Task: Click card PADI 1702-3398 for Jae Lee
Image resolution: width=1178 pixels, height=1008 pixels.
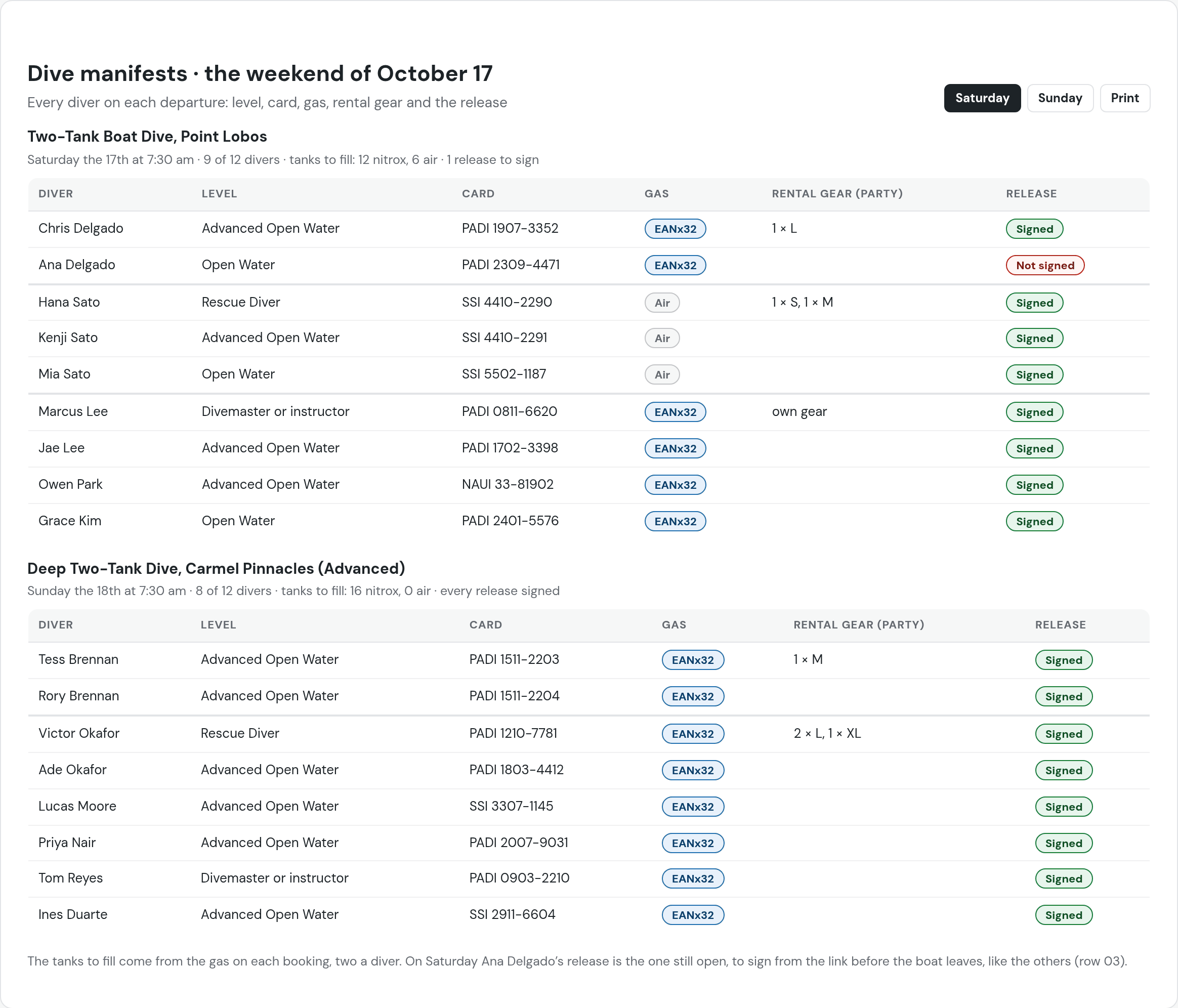Action: (510, 448)
